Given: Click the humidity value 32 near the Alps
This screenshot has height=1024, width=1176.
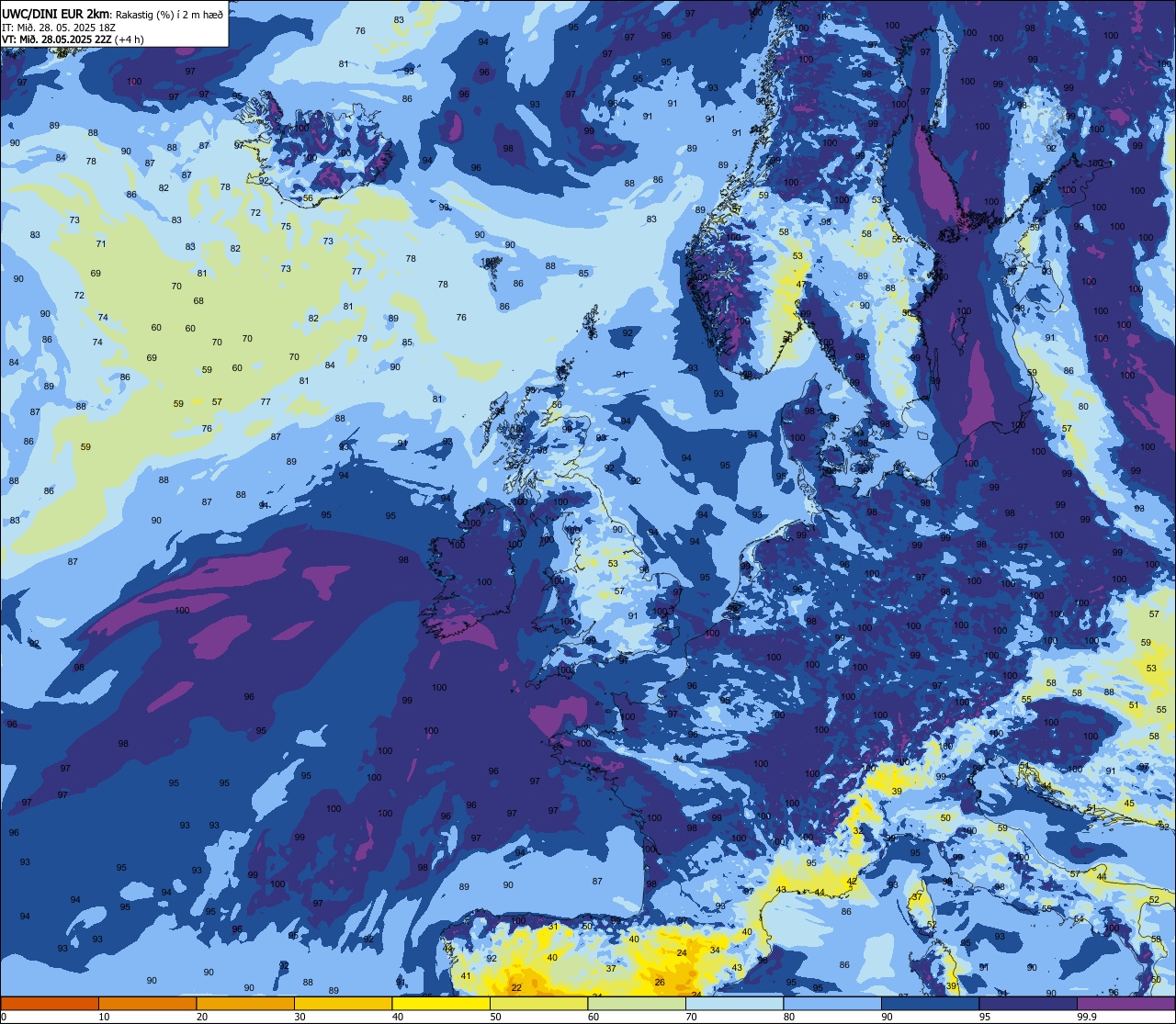Looking at the screenshot, I should (x=857, y=830).
